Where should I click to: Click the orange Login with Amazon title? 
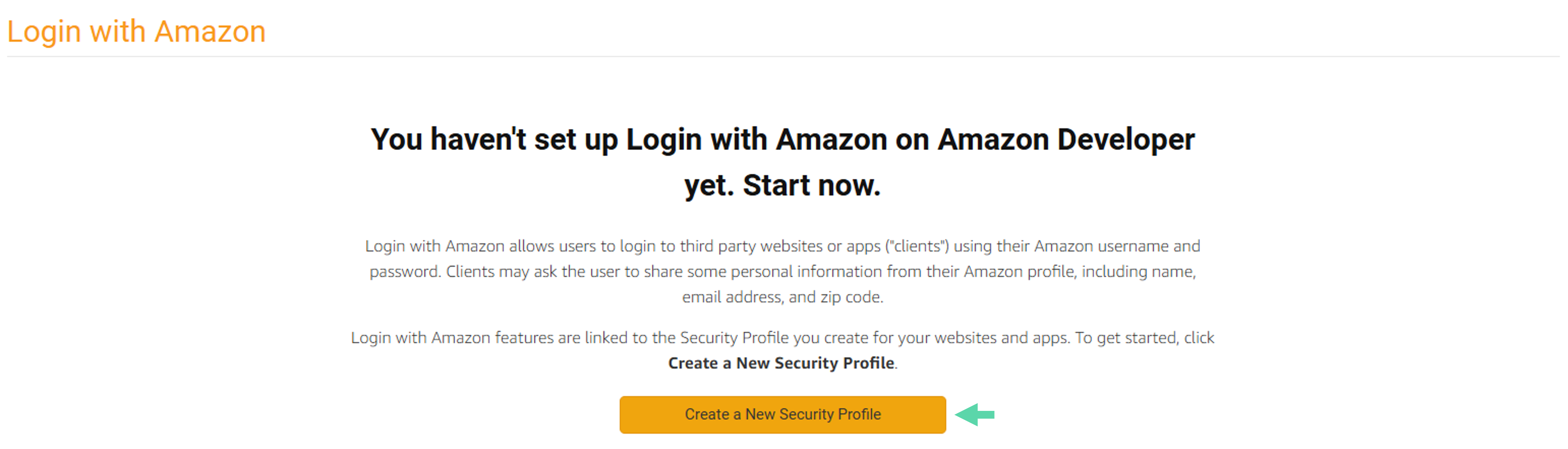(137, 31)
